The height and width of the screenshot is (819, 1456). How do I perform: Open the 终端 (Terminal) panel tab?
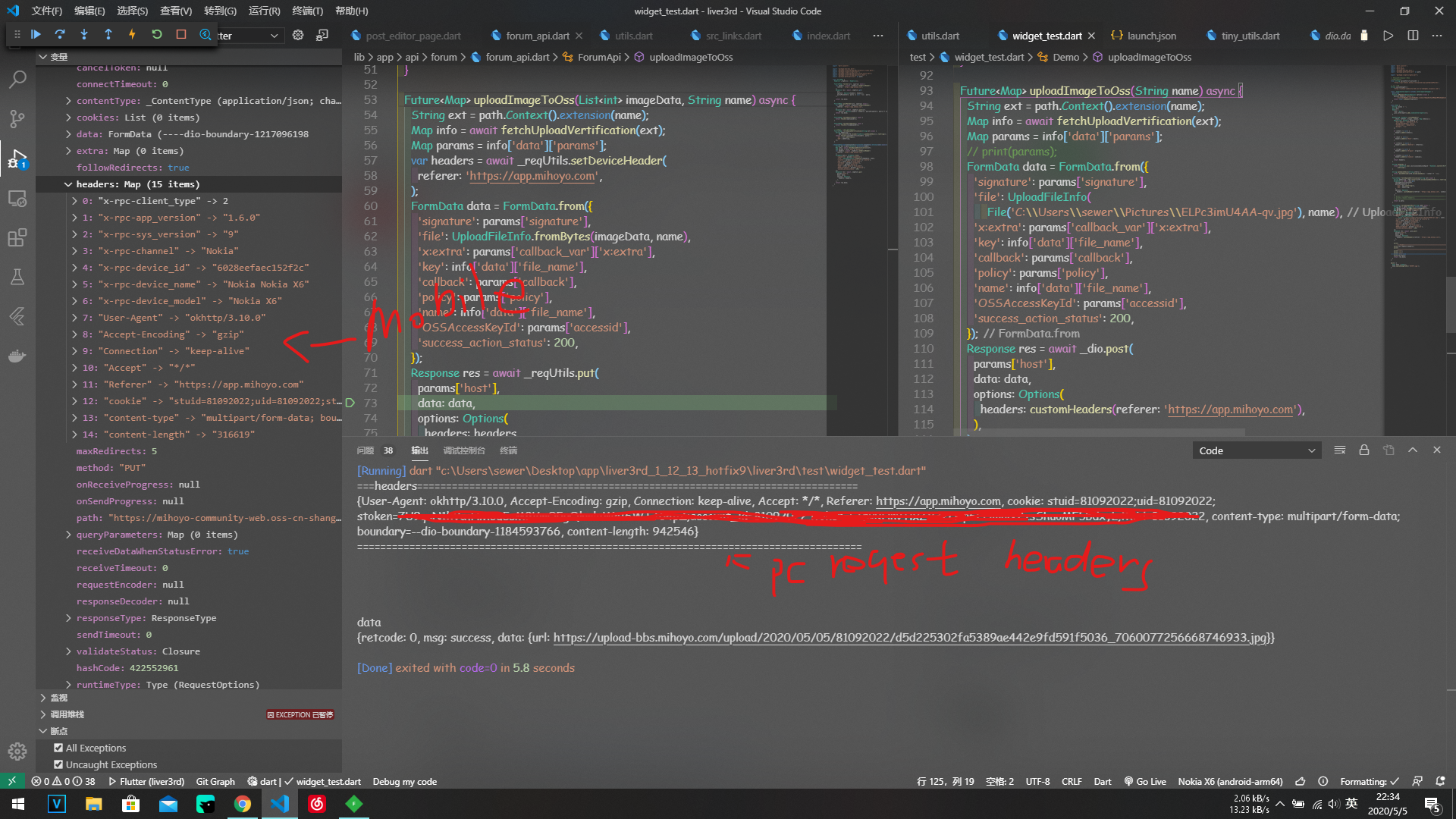coord(508,450)
